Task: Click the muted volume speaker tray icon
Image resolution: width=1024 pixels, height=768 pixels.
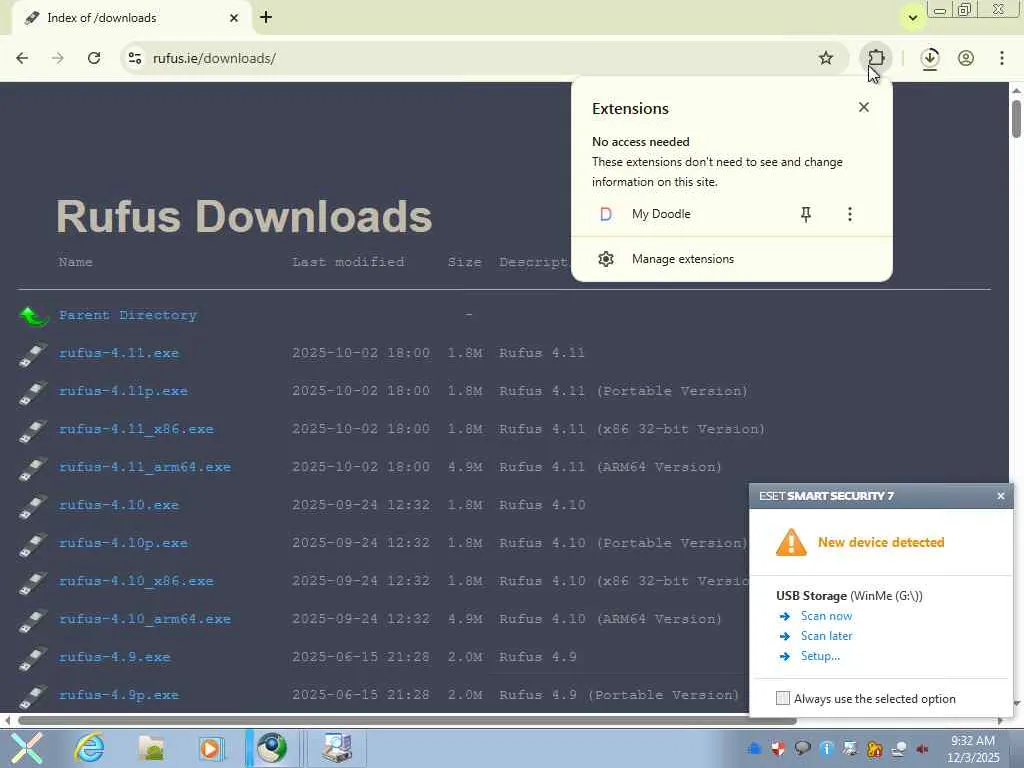Action: coord(922,749)
